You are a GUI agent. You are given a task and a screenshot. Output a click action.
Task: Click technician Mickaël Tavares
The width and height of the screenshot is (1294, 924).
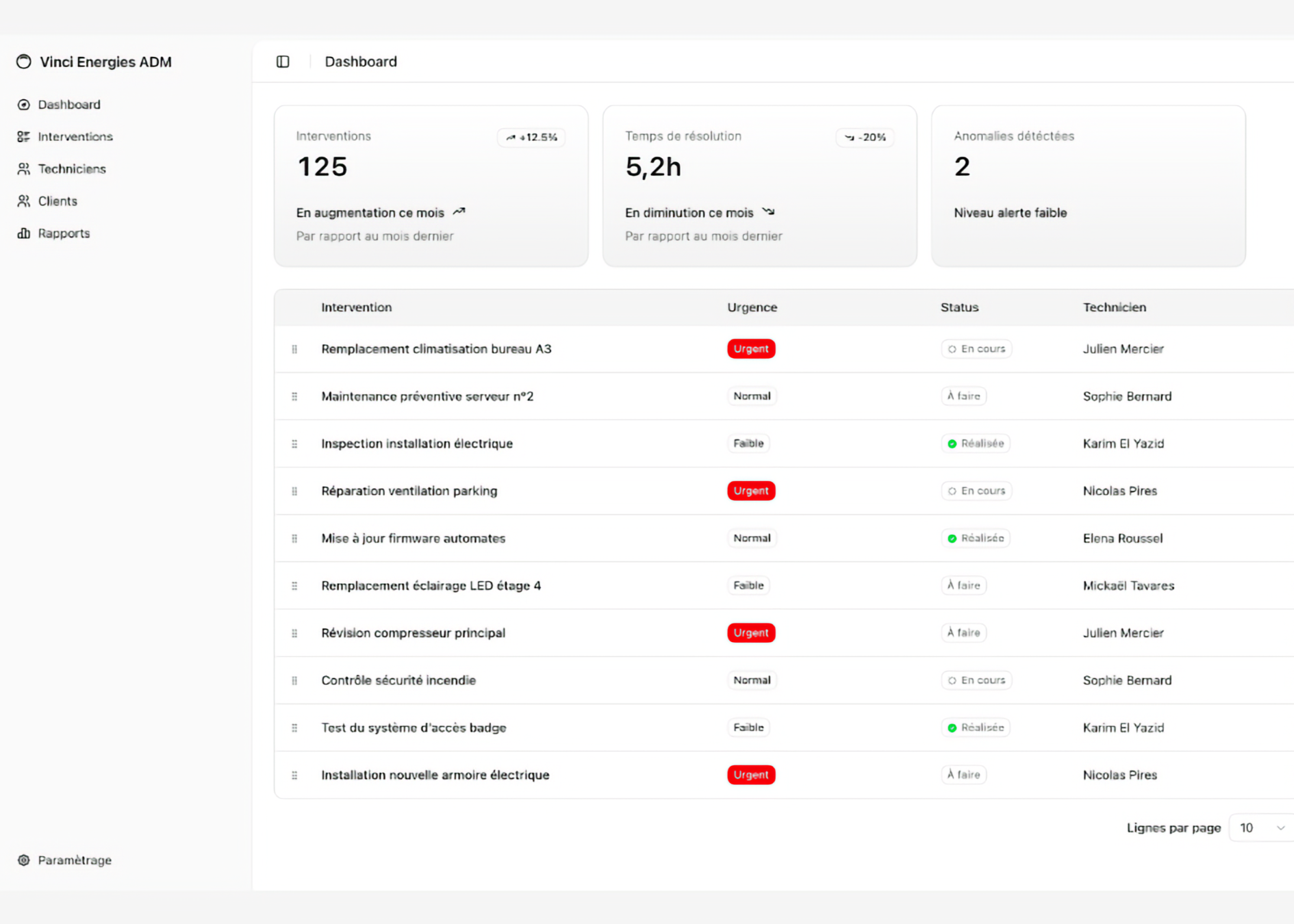pos(1128,586)
